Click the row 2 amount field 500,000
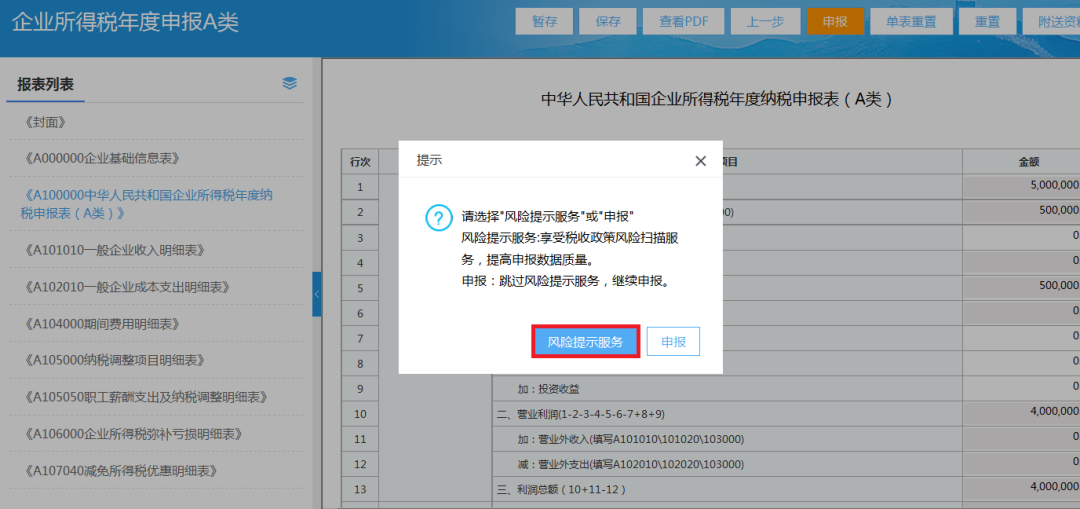 (x=1021, y=211)
